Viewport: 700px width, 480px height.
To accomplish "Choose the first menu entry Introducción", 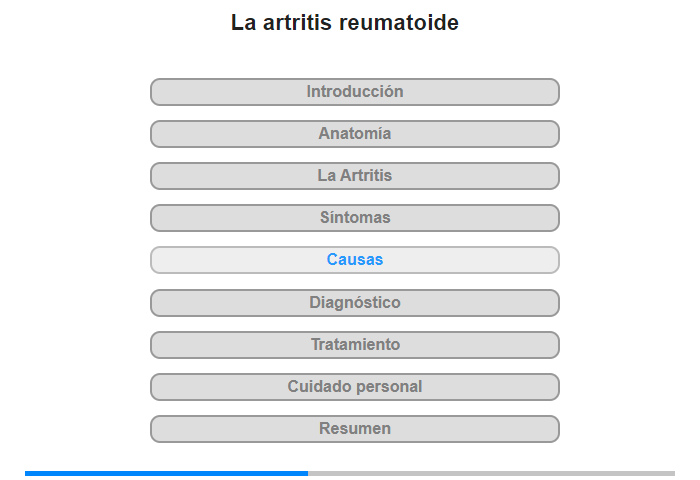I will coord(354,92).
